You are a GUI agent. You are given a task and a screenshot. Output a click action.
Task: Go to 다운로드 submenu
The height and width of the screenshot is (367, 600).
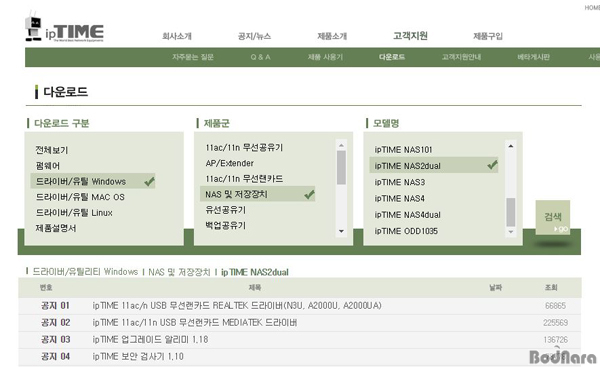tap(392, 57)
